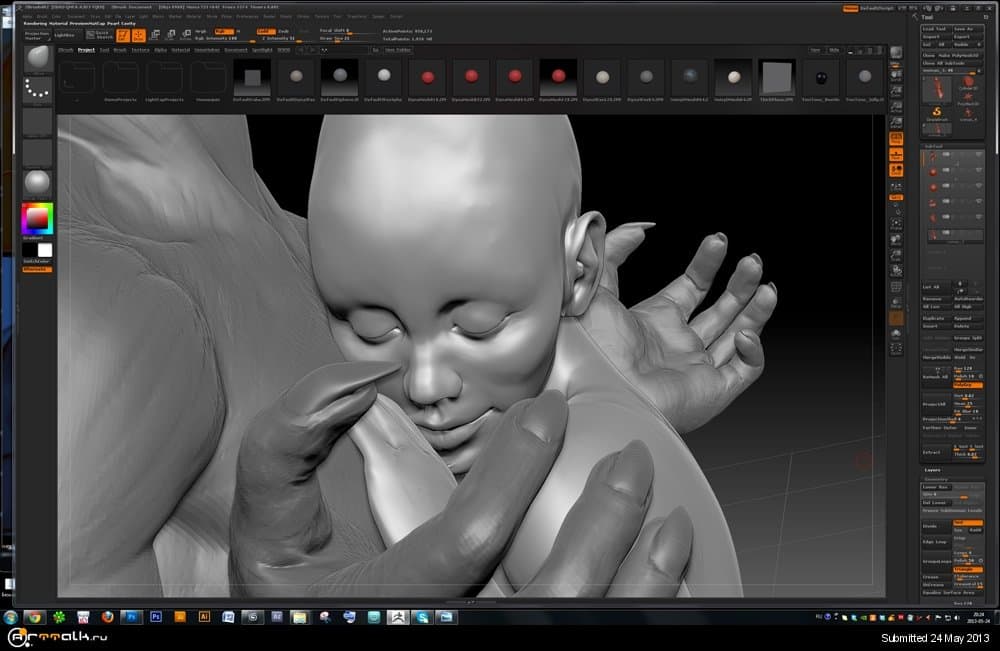
Task: Toggle the Rgb channel button
Action: pyautogui.click(x=223, y=31)
